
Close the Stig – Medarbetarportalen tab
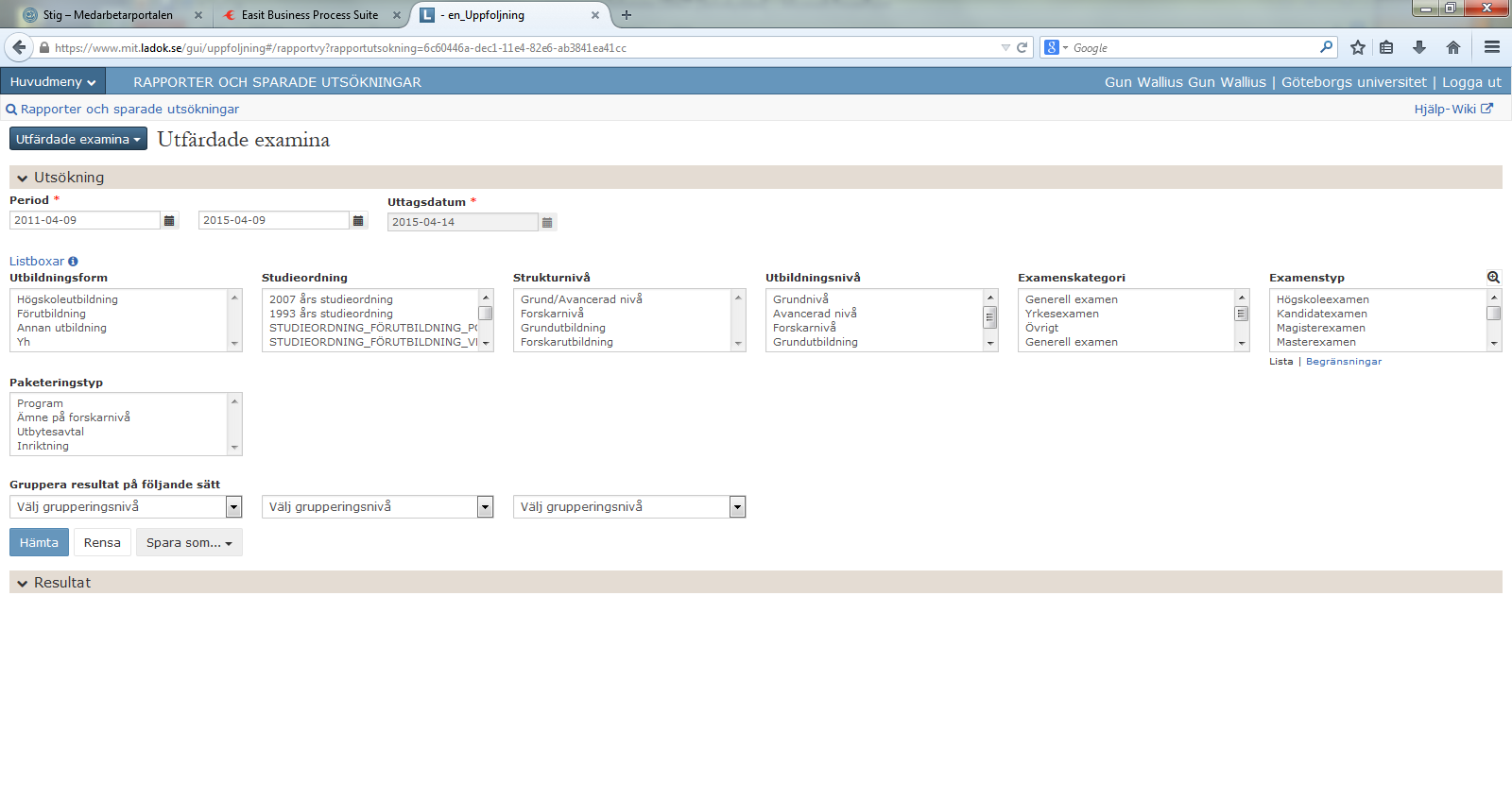click(x=198, y=15)
